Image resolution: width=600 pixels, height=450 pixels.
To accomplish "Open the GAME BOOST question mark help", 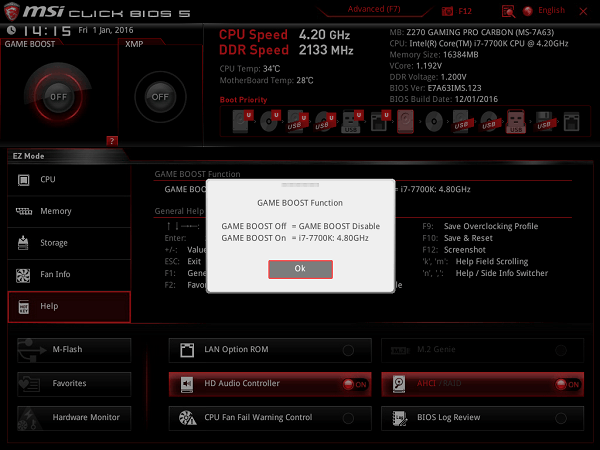I will point(112,141).
